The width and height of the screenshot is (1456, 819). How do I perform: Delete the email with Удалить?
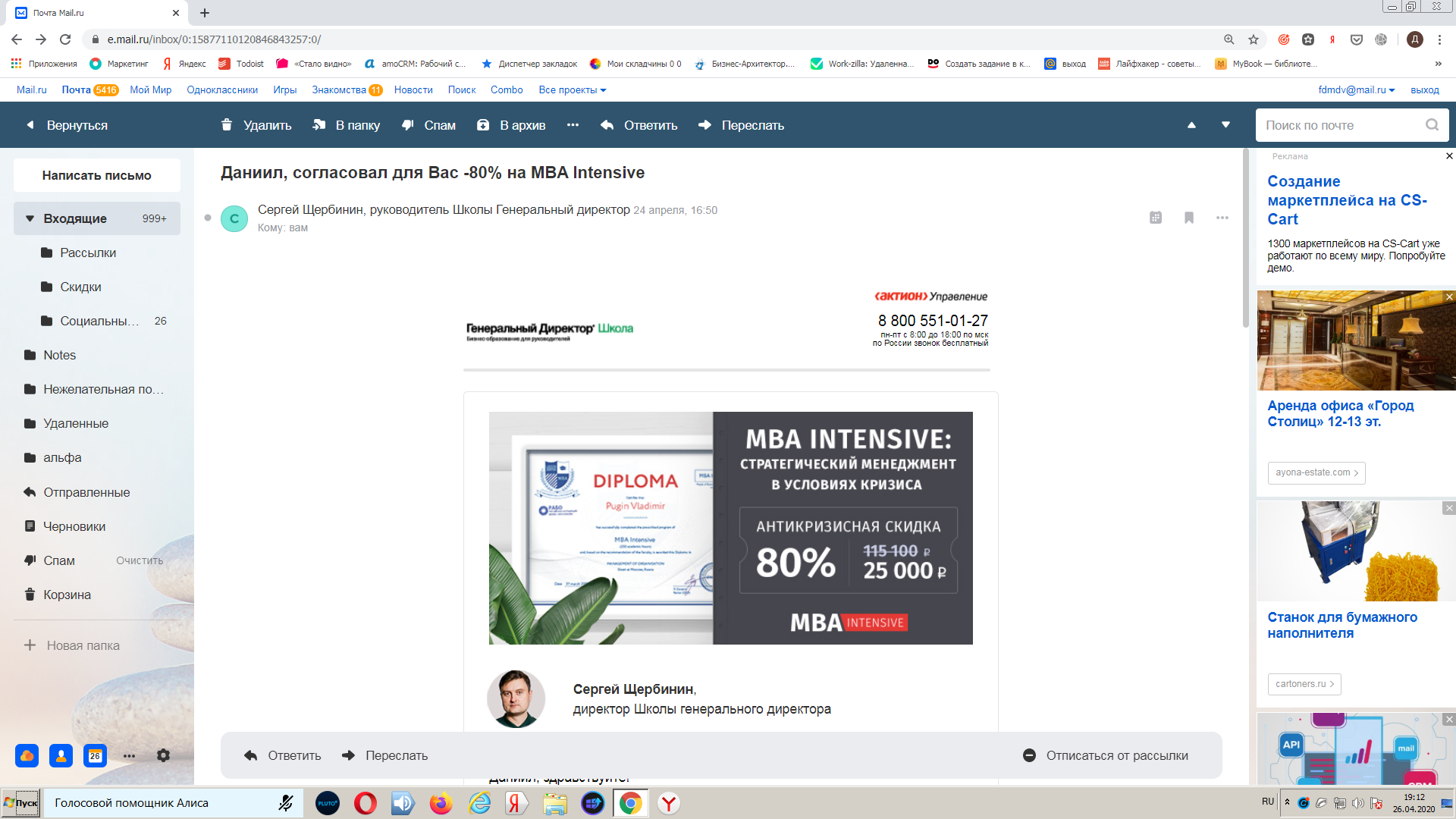[256, 125]
